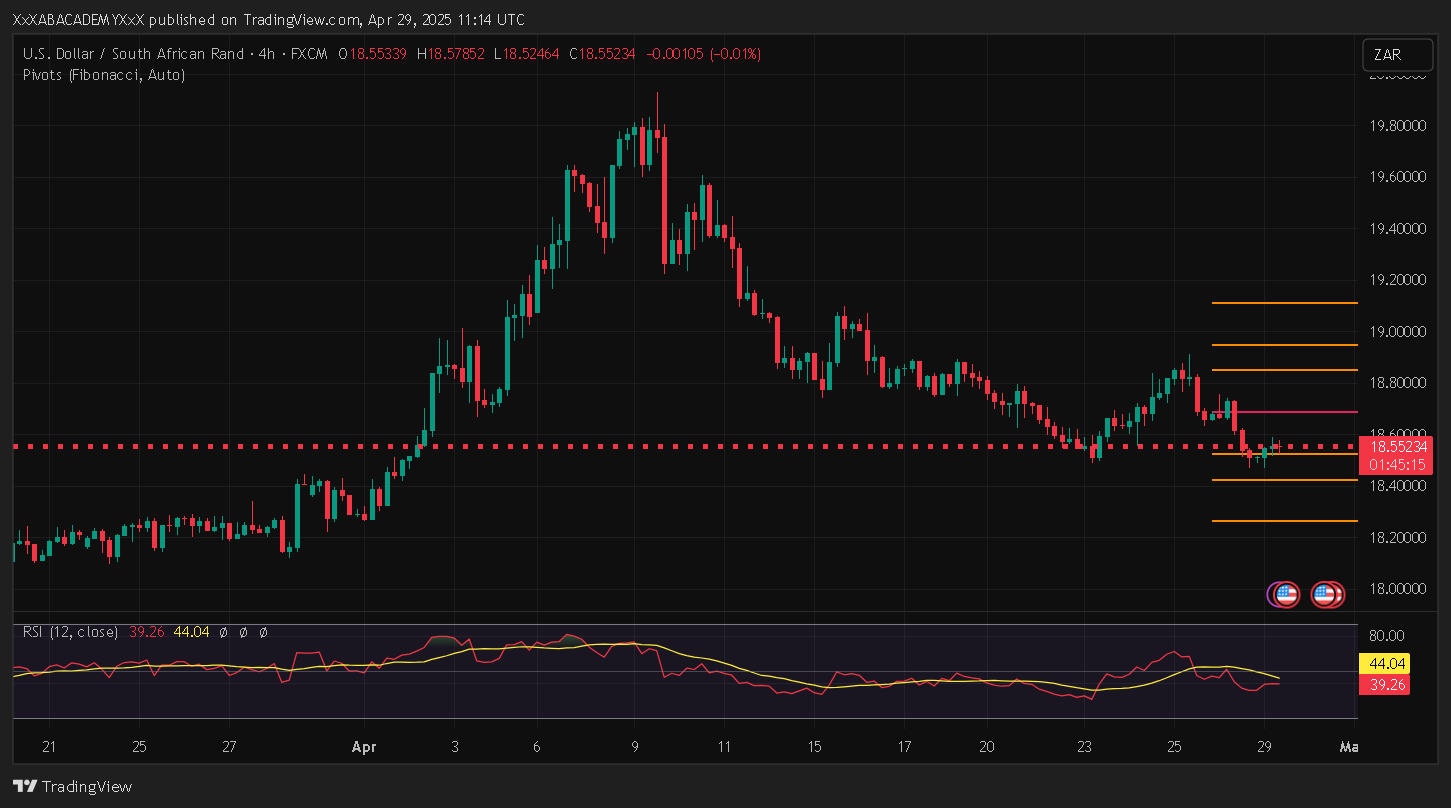Click the TradingView wordmark at bottom left
Image resolution: width=1451 pixels, height=808 pixels.
(x=87, y=787)
